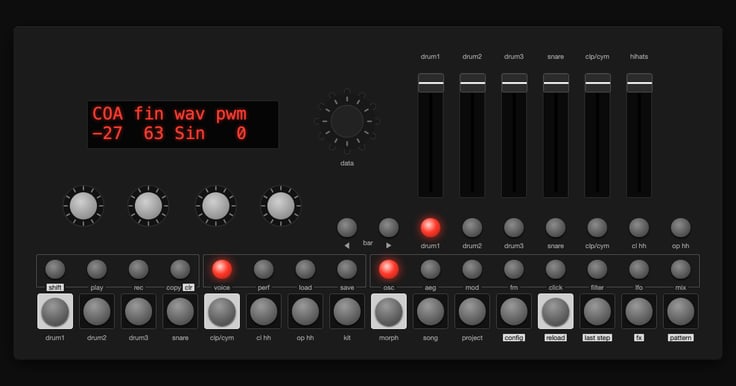Click the shift button
This screenshot has height=386, width=736.
[x=55, y=270]
